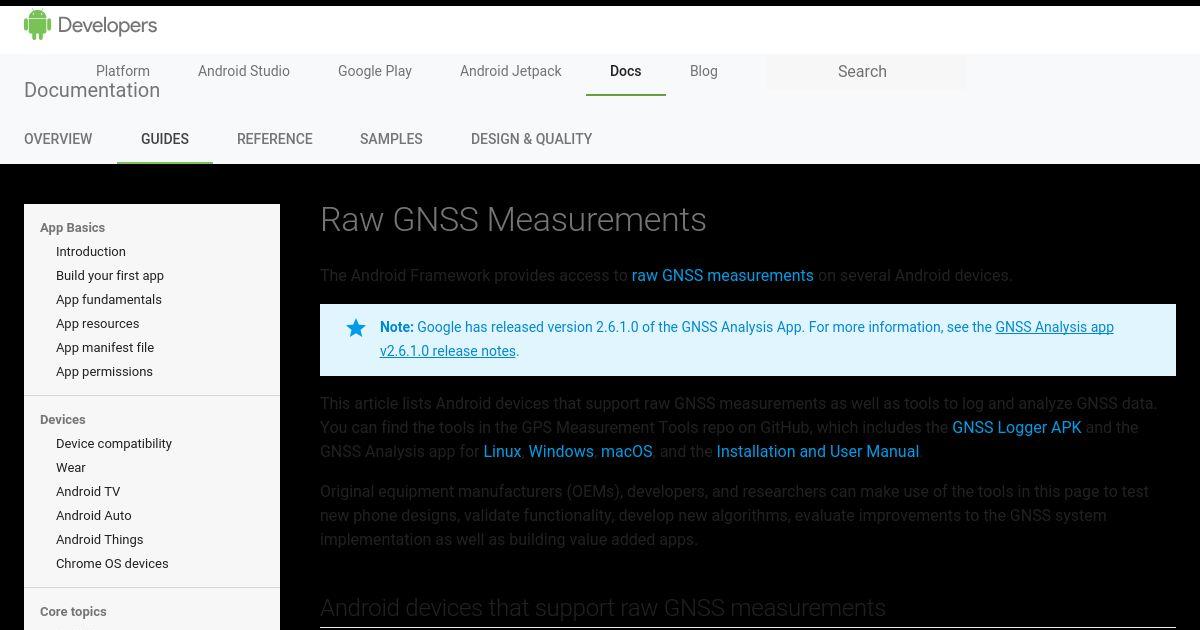Open the Platform menu item
The width and height of the screenshot is (1200, 630).
pos(123,71)
